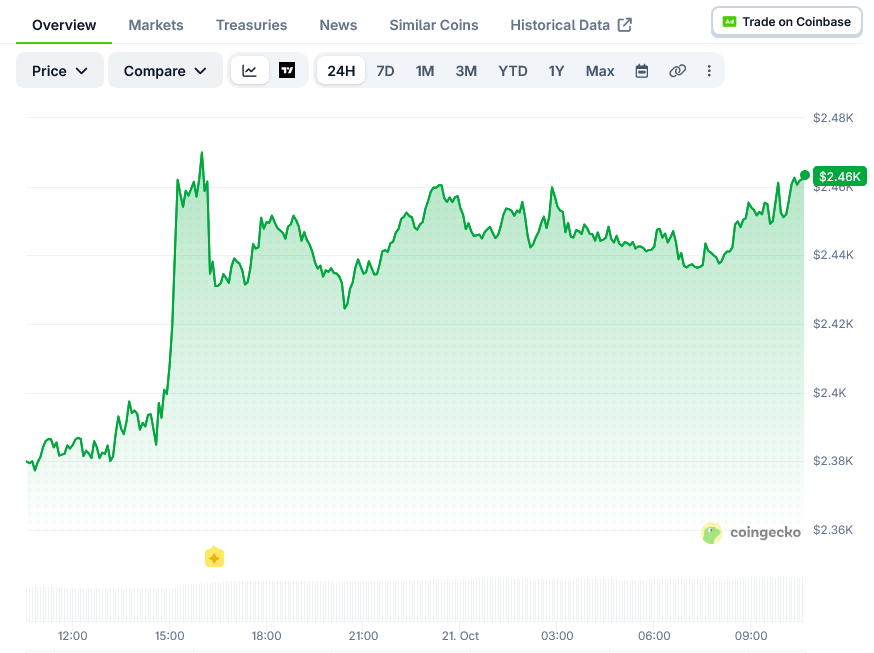
Task: Select the 1Y time range
Action: coord(556,71)
